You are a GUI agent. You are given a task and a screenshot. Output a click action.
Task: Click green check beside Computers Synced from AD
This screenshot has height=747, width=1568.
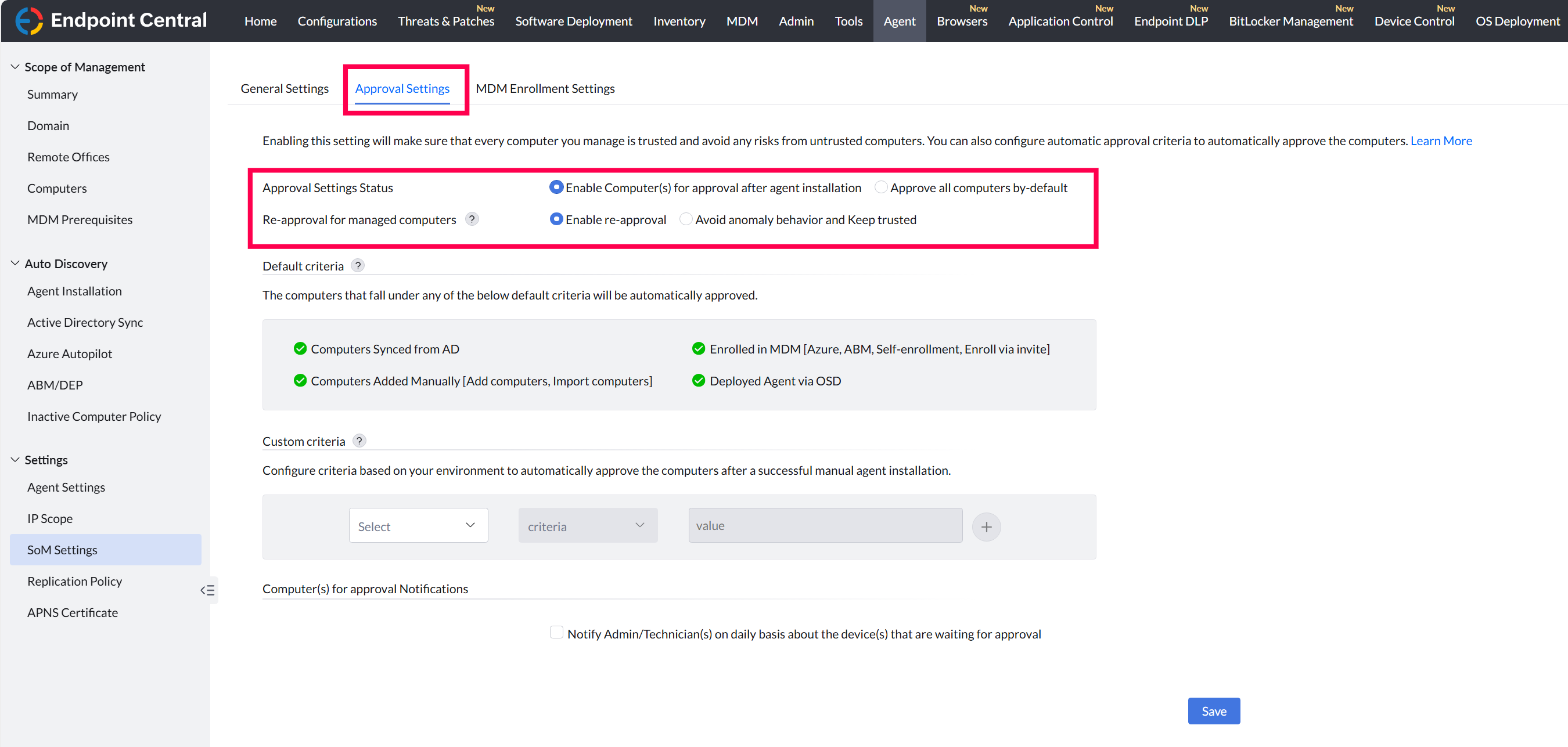[300, 349]
